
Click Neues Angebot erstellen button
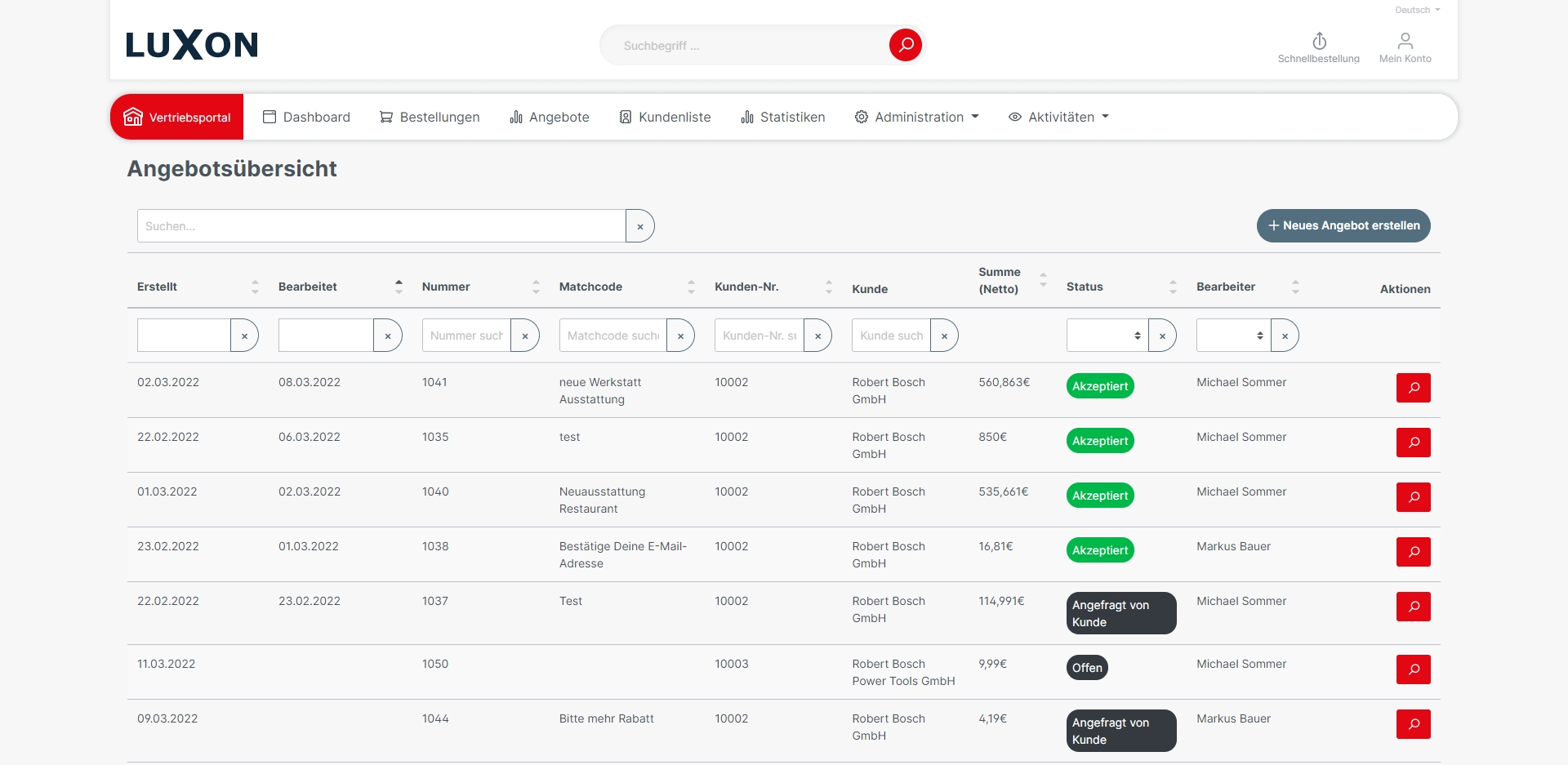pyautogui.click(x=1343, y=226)
